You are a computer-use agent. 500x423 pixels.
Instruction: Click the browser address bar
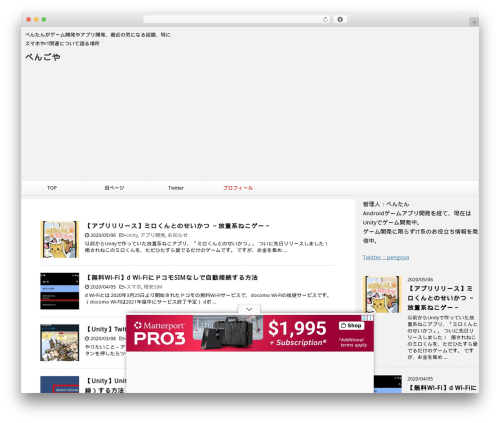coord(237,20)
